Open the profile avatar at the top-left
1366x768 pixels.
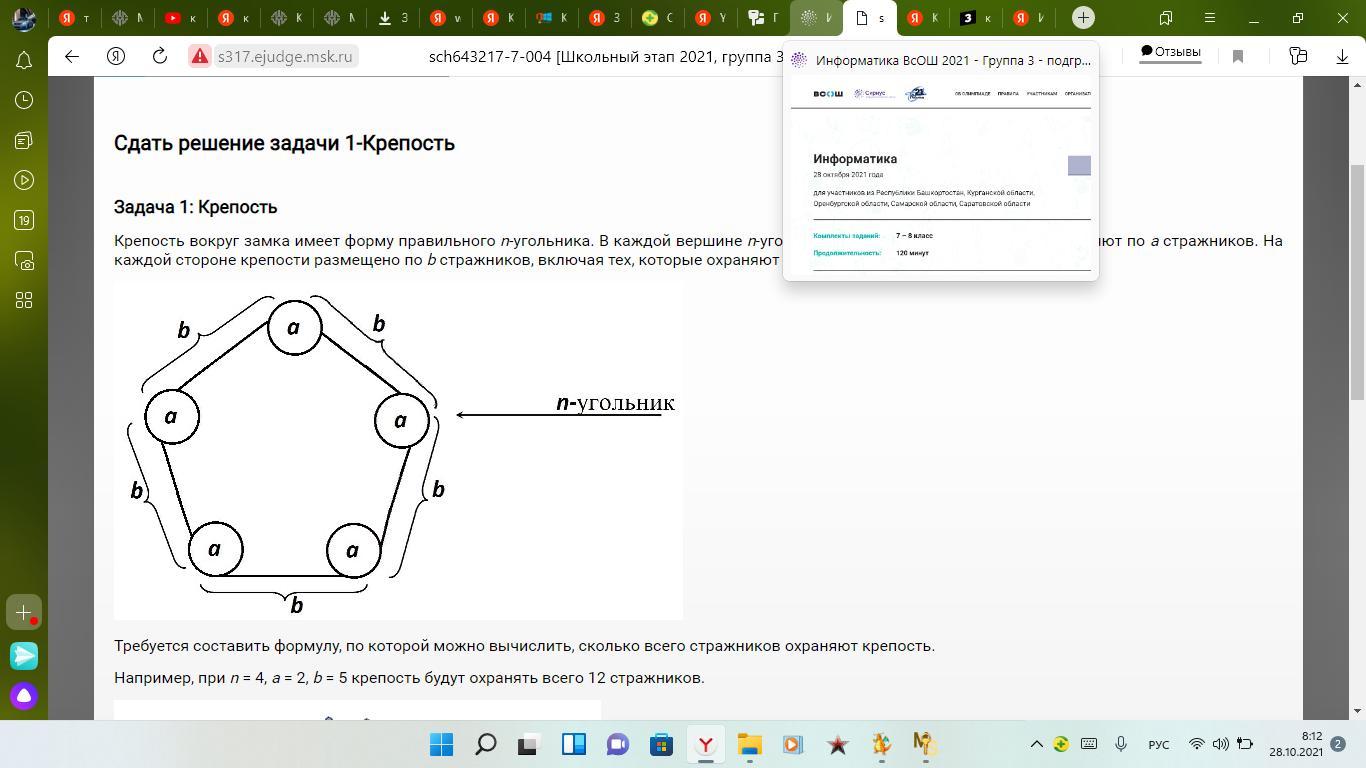pos(24,18)
